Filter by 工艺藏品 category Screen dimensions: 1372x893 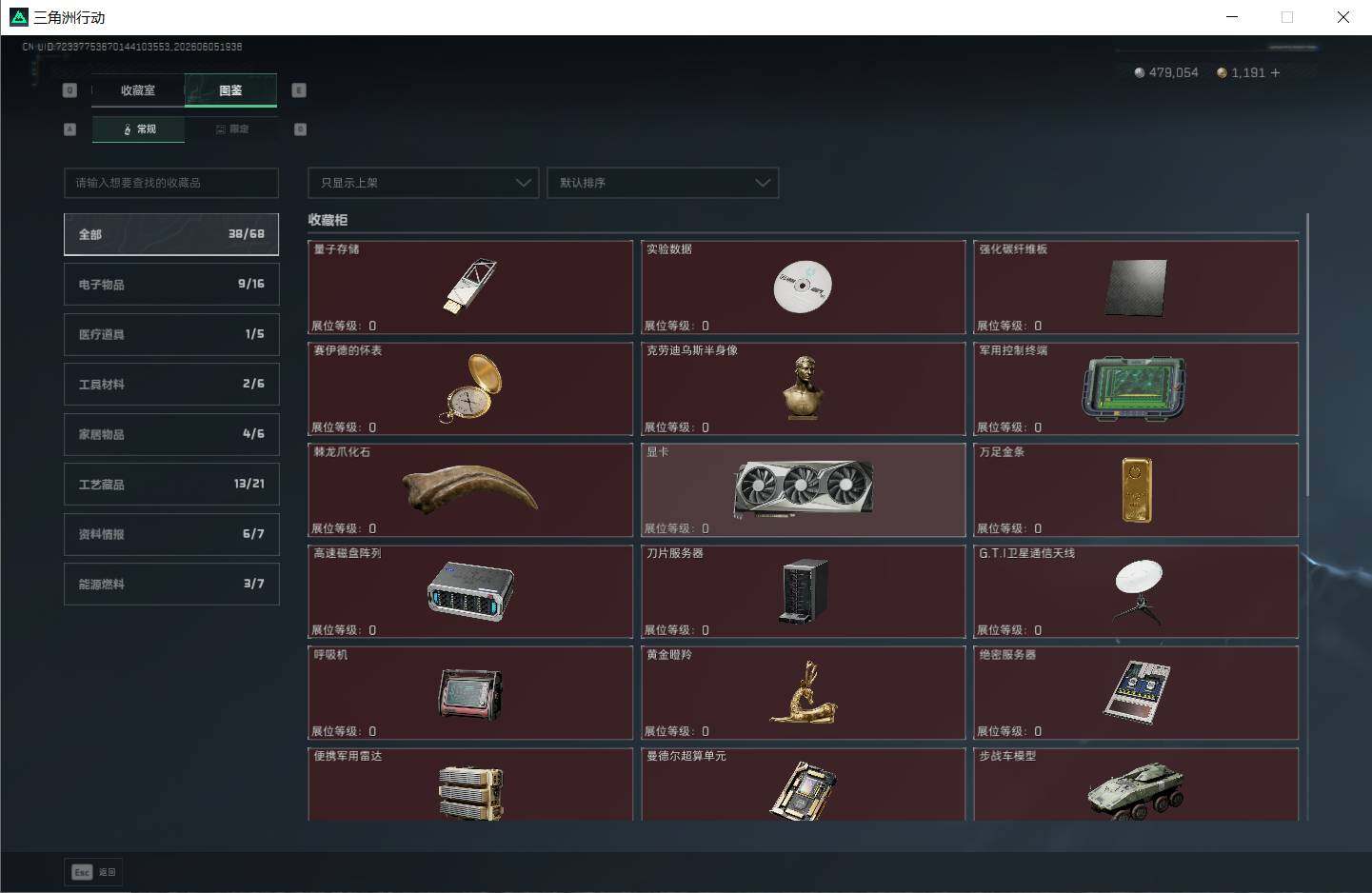click(x=171, y=484)
